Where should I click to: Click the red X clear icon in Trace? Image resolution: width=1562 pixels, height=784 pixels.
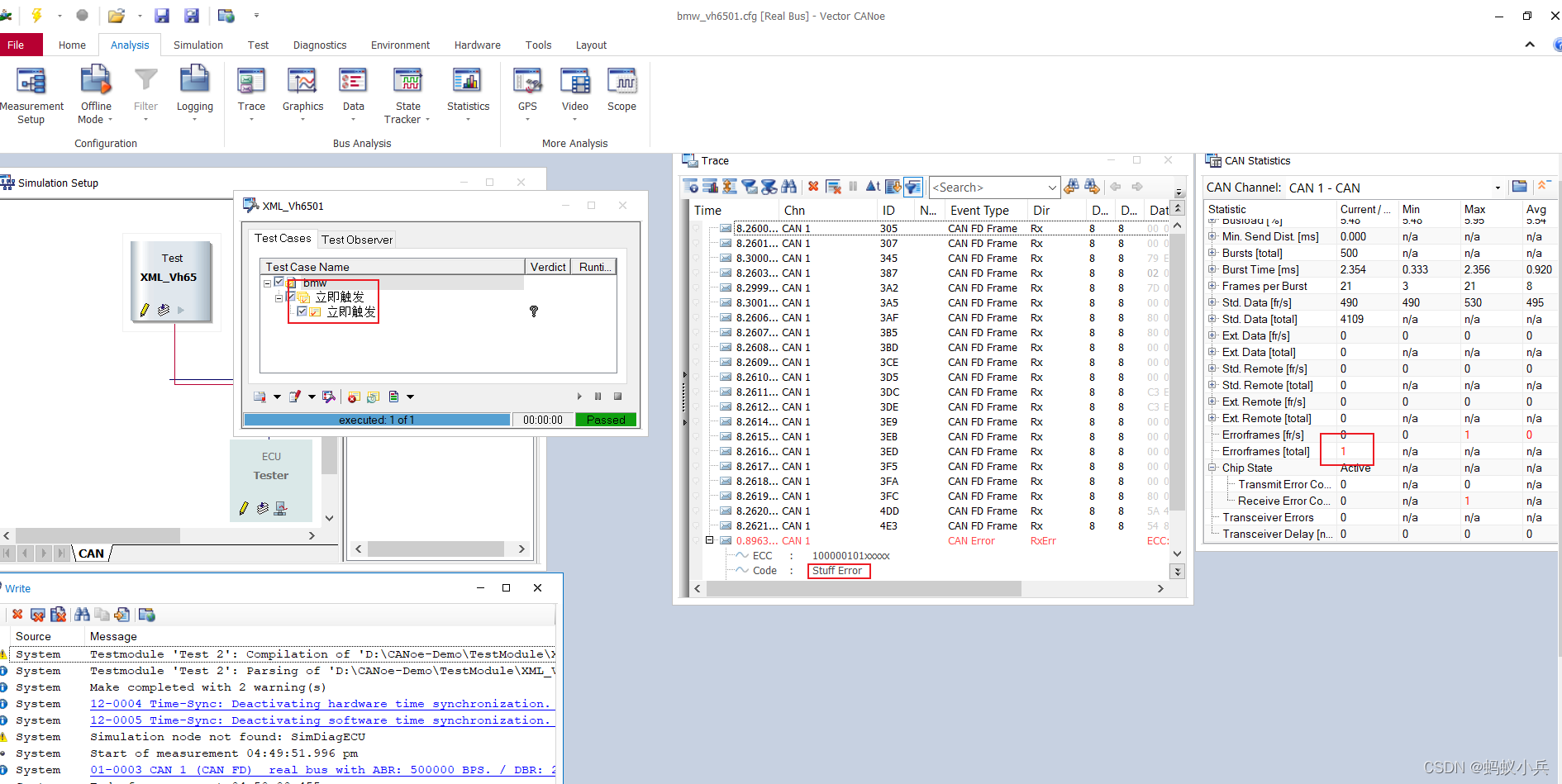click(813, 187)
